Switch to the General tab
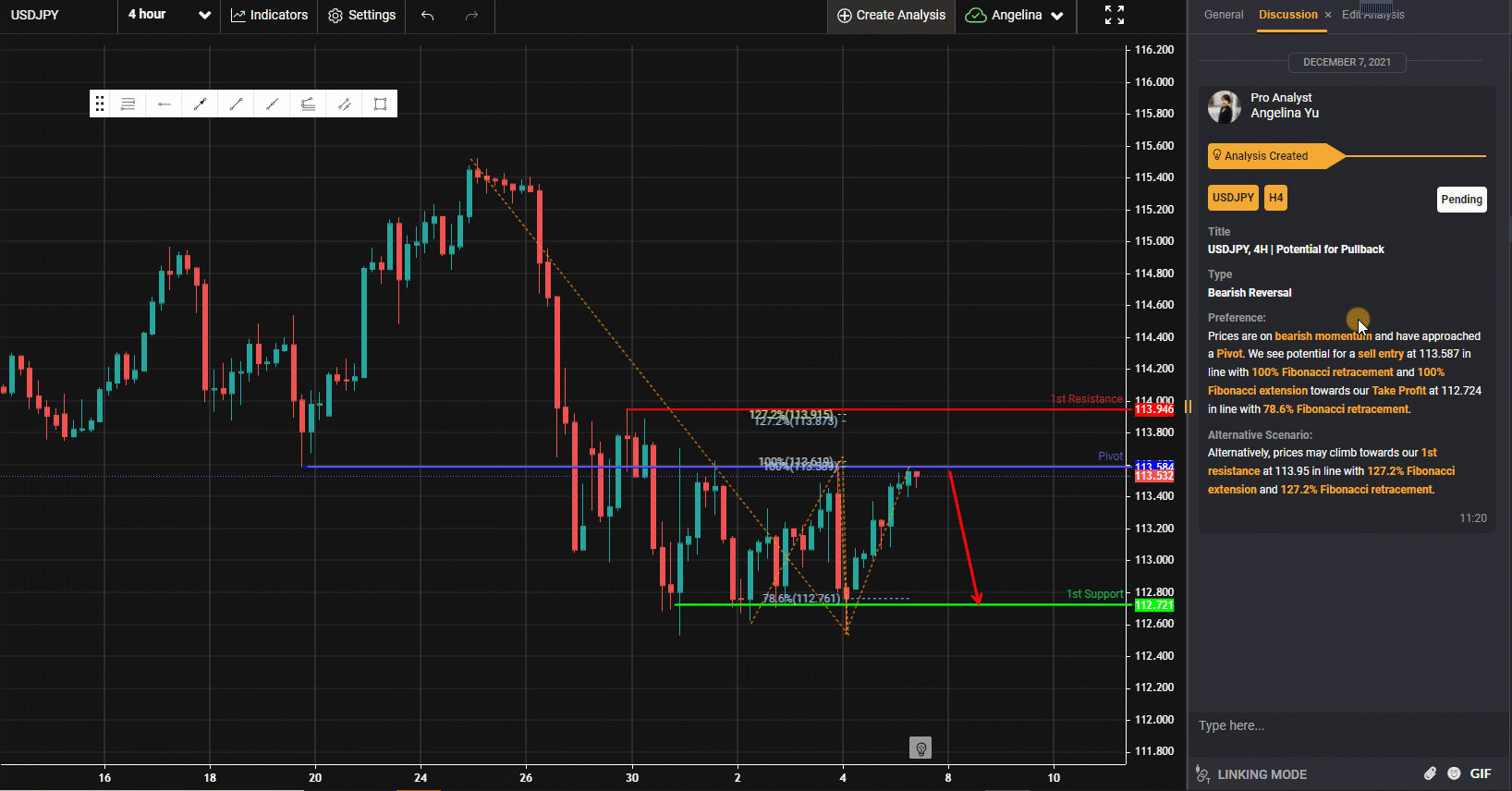 click(x=1224, y=15)
